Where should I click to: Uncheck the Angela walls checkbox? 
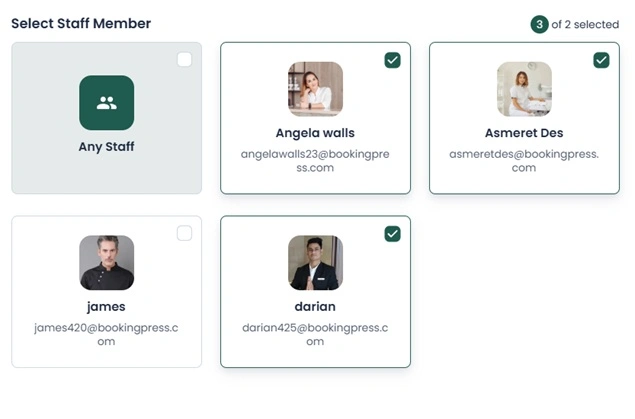[x=392, y=60]
